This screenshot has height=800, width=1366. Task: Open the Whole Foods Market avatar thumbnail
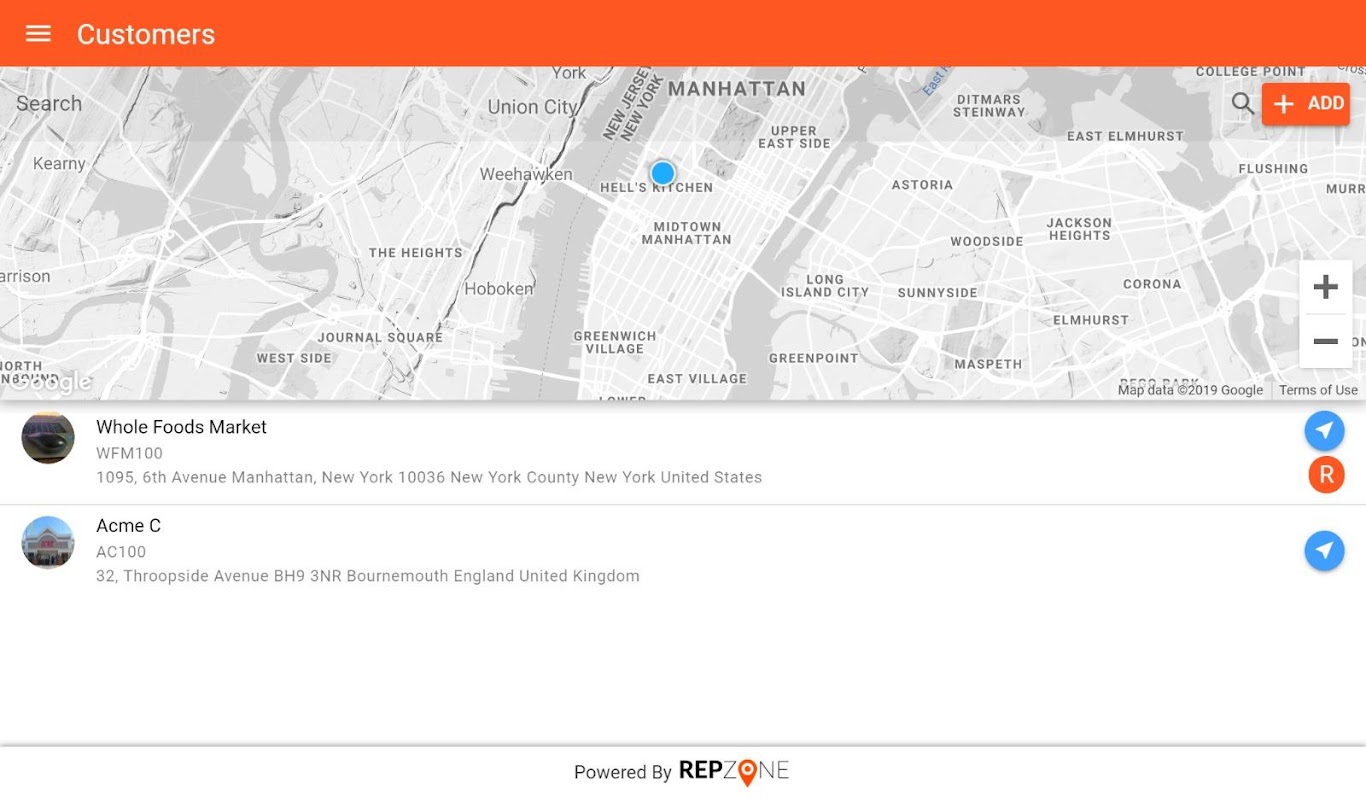click(x=48, y=438)
